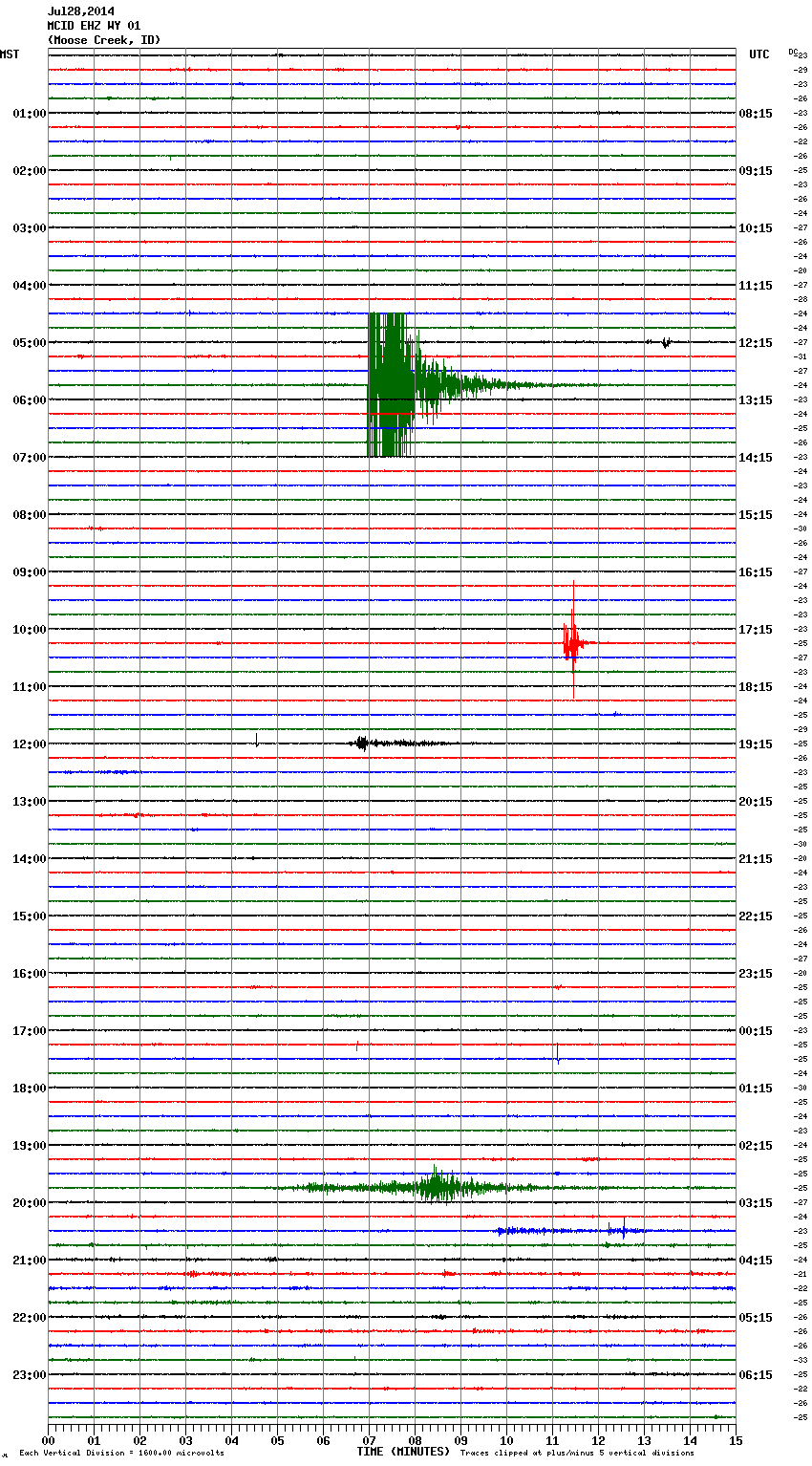812x1466 pixels.
Task: Click the 02:15 UTC time label
Action: [x=756, y=1146]
